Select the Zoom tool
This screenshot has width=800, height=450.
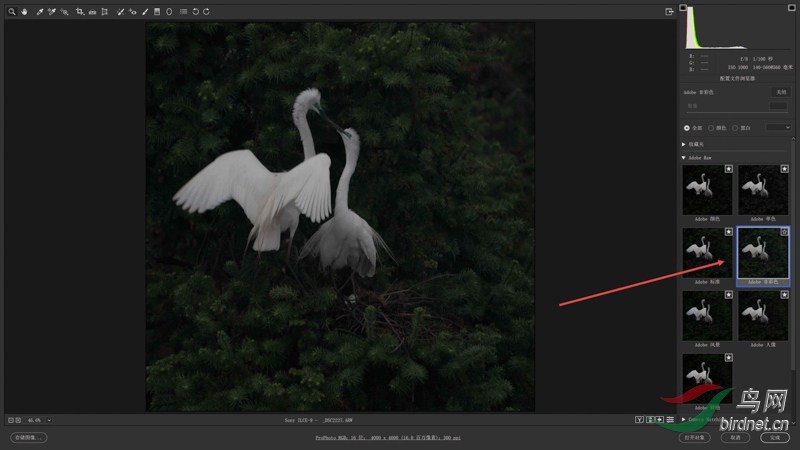pyautogui.click(x=12, y=11)
